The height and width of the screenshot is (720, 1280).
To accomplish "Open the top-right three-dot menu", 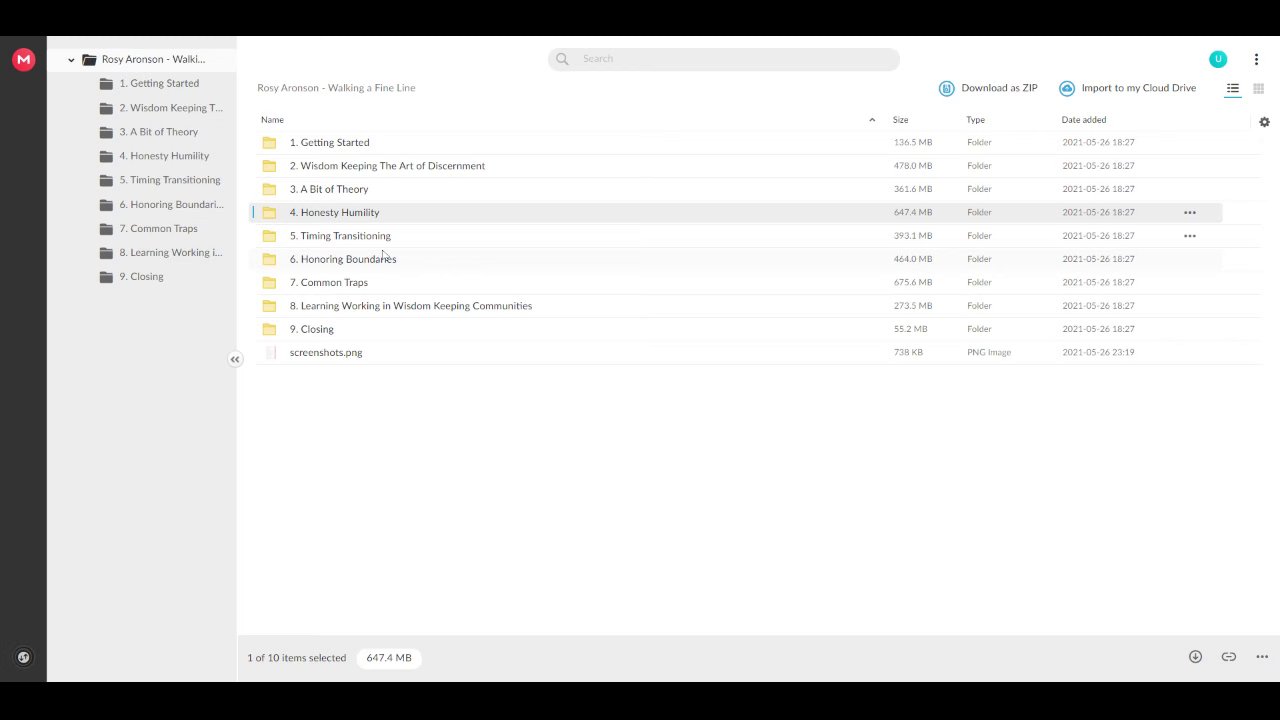I will (x=1256, y=59).
